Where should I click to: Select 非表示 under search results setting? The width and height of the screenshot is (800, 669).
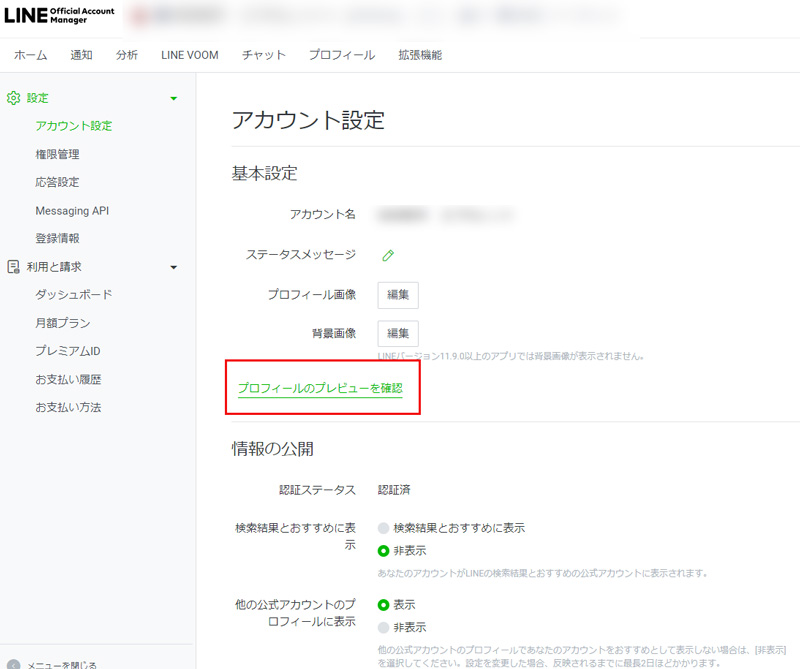pyautogui.click(x=383, y=551)
